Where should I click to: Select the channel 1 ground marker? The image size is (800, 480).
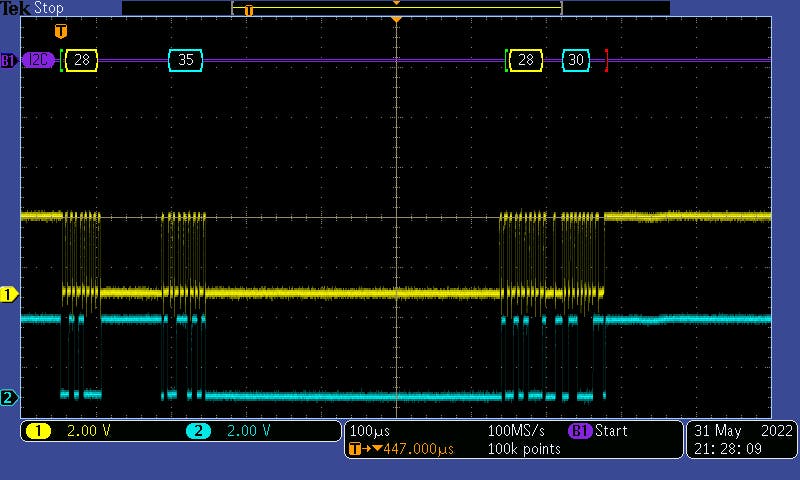click(9, 294)
